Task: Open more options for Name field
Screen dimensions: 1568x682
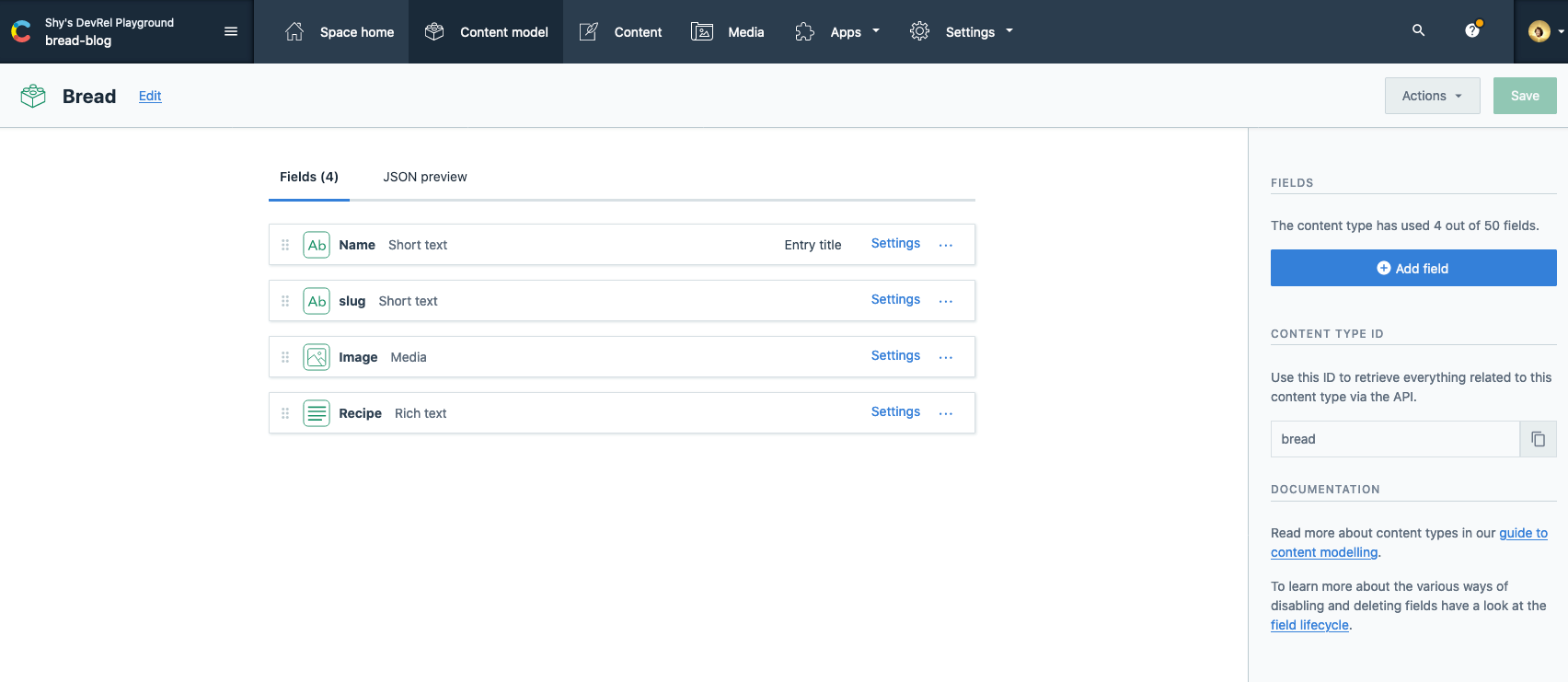Action: pyautogui.click(x=946, y=245)
